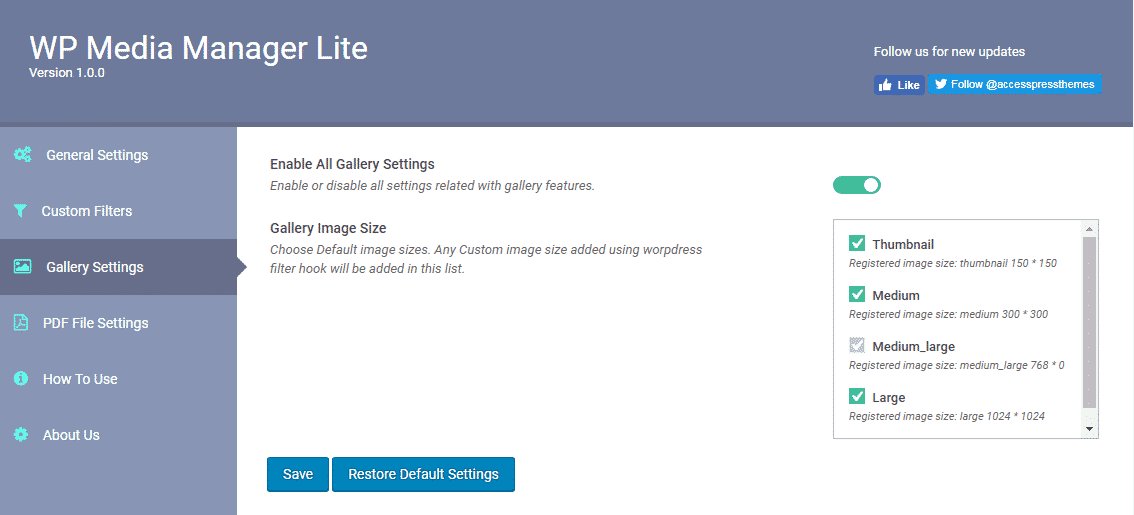Screen dimensions: 1134x515
Task: Click 'Registered image size: large 1024 * 1024' text
Action: click(947, 416)
